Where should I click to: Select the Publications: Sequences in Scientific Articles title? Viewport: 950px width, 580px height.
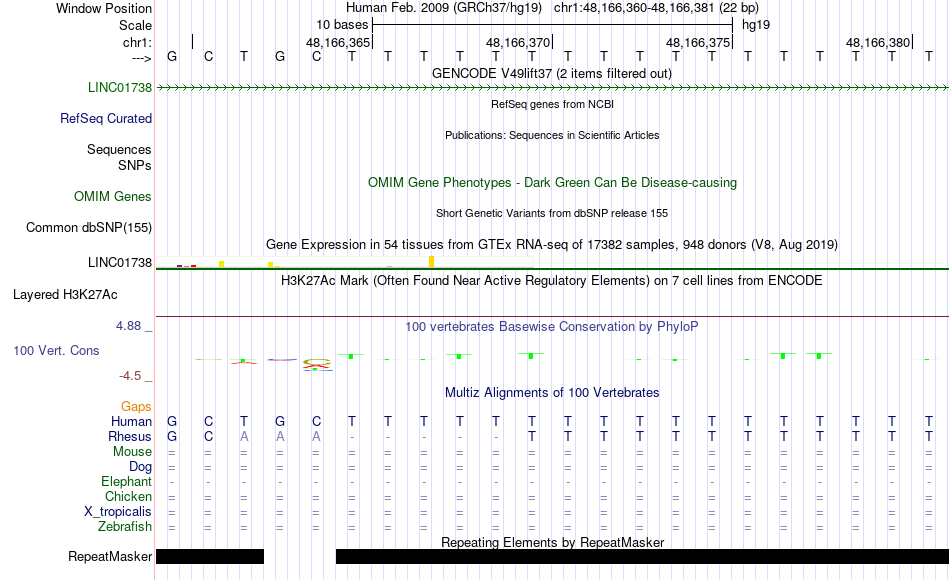point(552,135)
